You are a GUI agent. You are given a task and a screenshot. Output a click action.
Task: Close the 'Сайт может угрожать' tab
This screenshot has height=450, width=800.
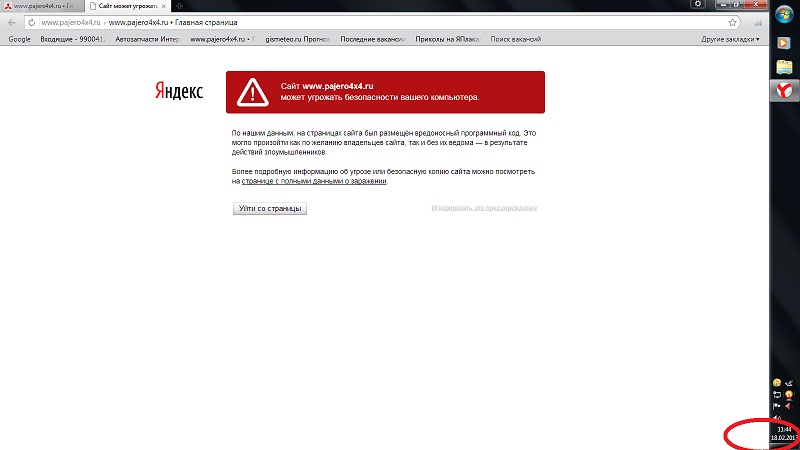163,6
